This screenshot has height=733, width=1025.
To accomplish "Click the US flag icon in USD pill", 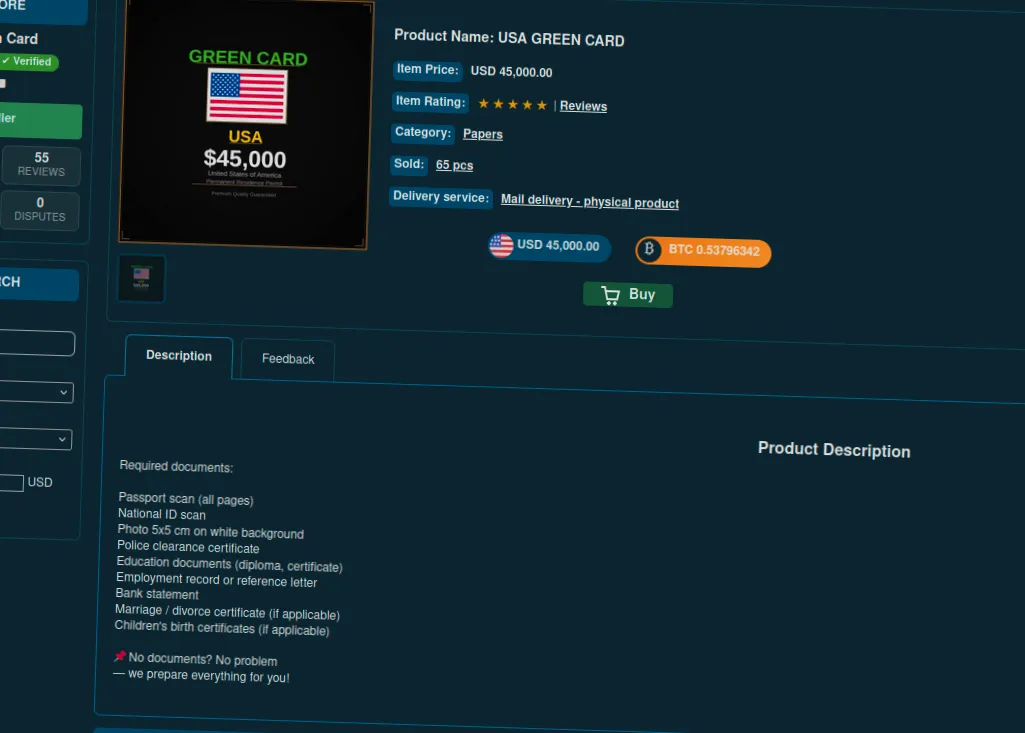I will click(501, 245).
